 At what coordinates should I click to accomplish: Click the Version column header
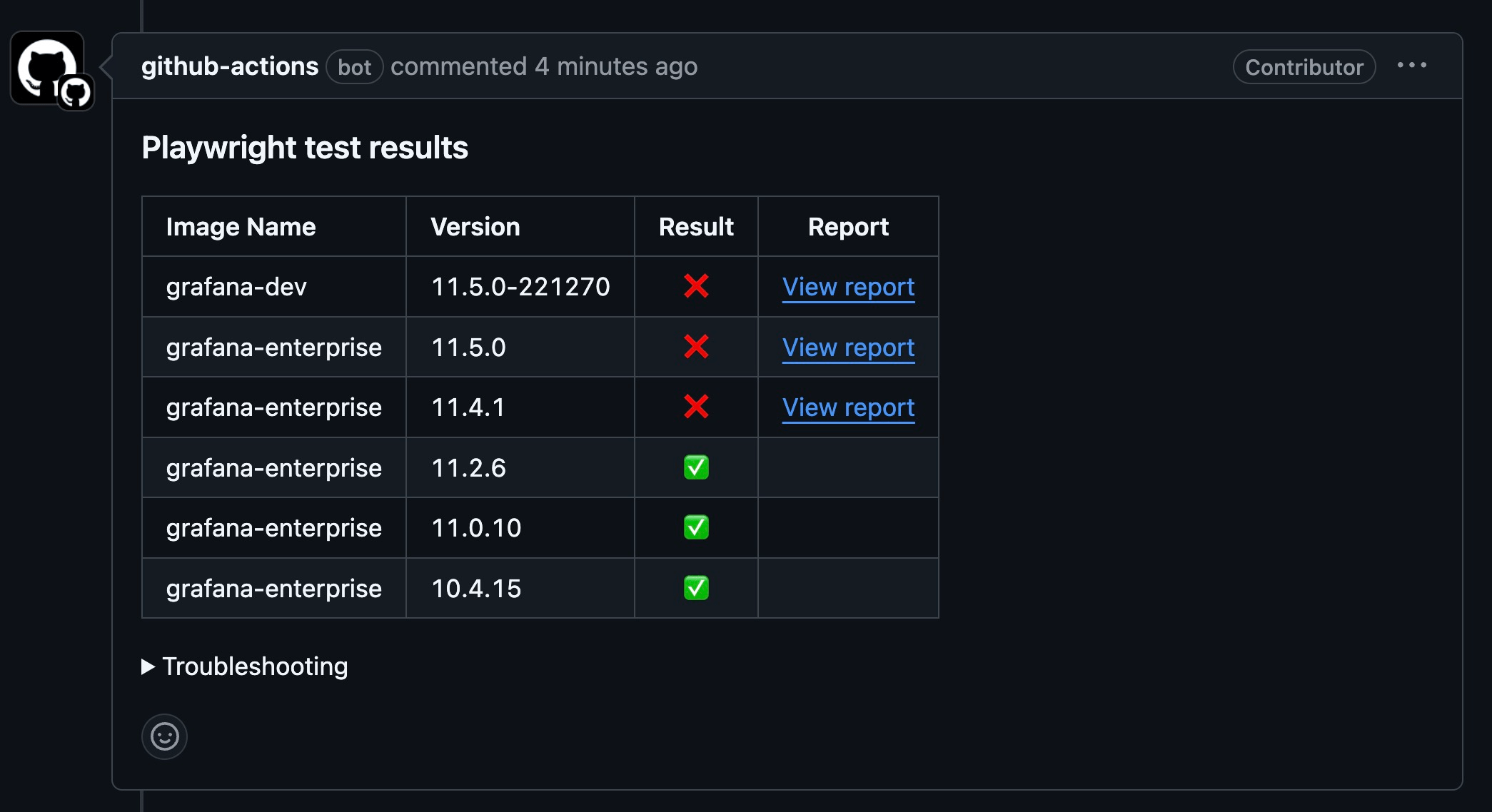click(475, 227)
